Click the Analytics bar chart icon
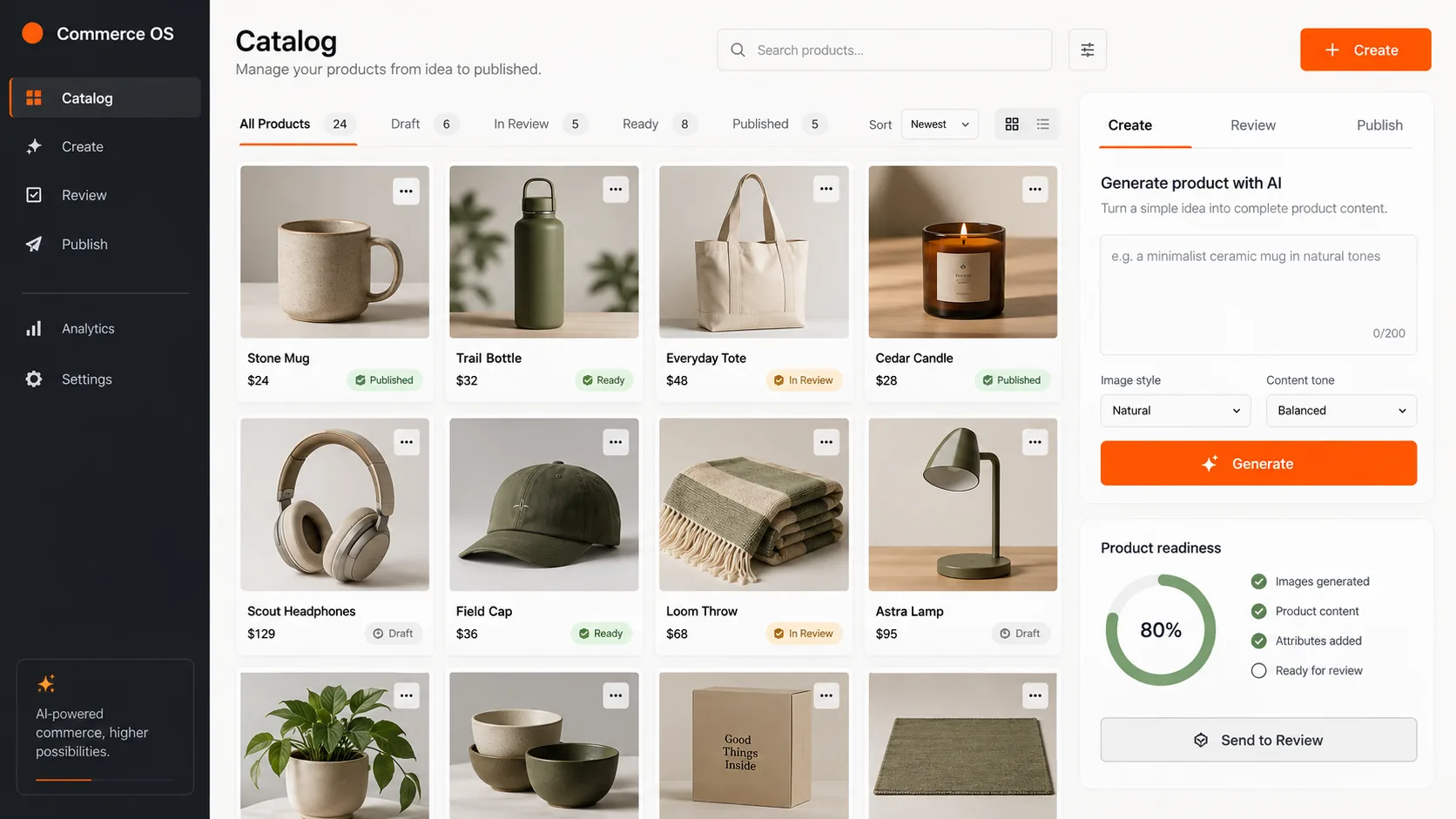Image resolution: width=1456 pixels, height=819 pixels. [34, 328]
